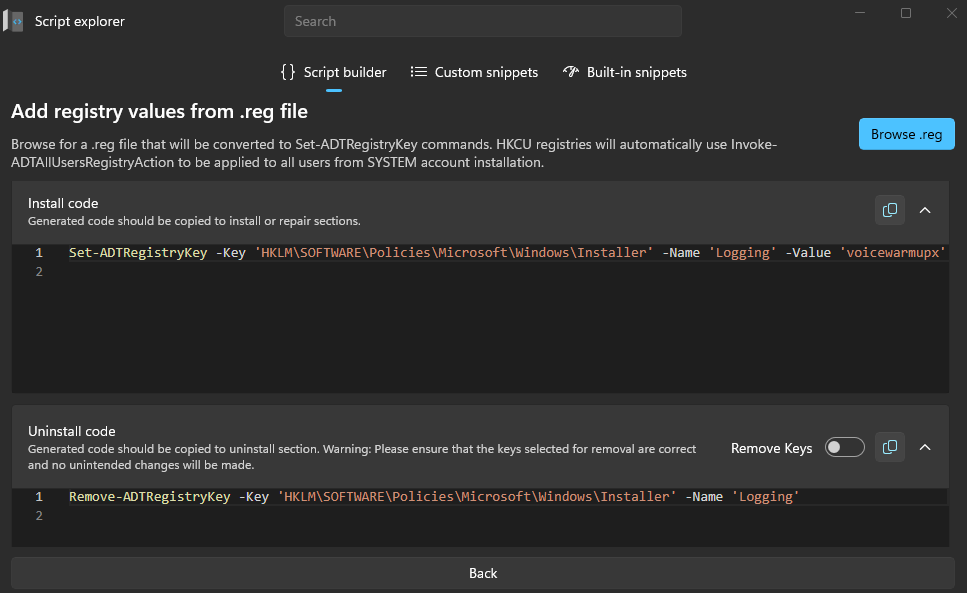Click the Script explorer app icon

(x=13, y=21)
